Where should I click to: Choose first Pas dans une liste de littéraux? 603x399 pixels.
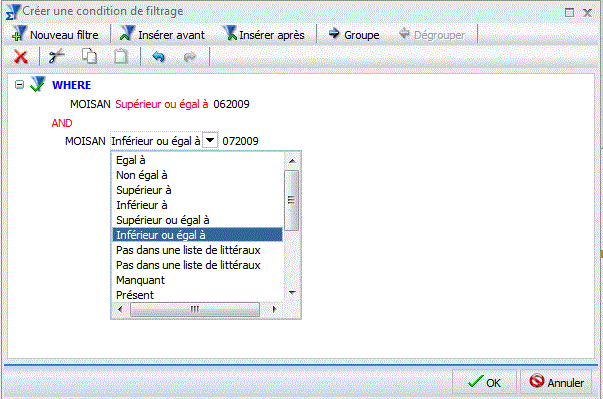tap(198, 250)
